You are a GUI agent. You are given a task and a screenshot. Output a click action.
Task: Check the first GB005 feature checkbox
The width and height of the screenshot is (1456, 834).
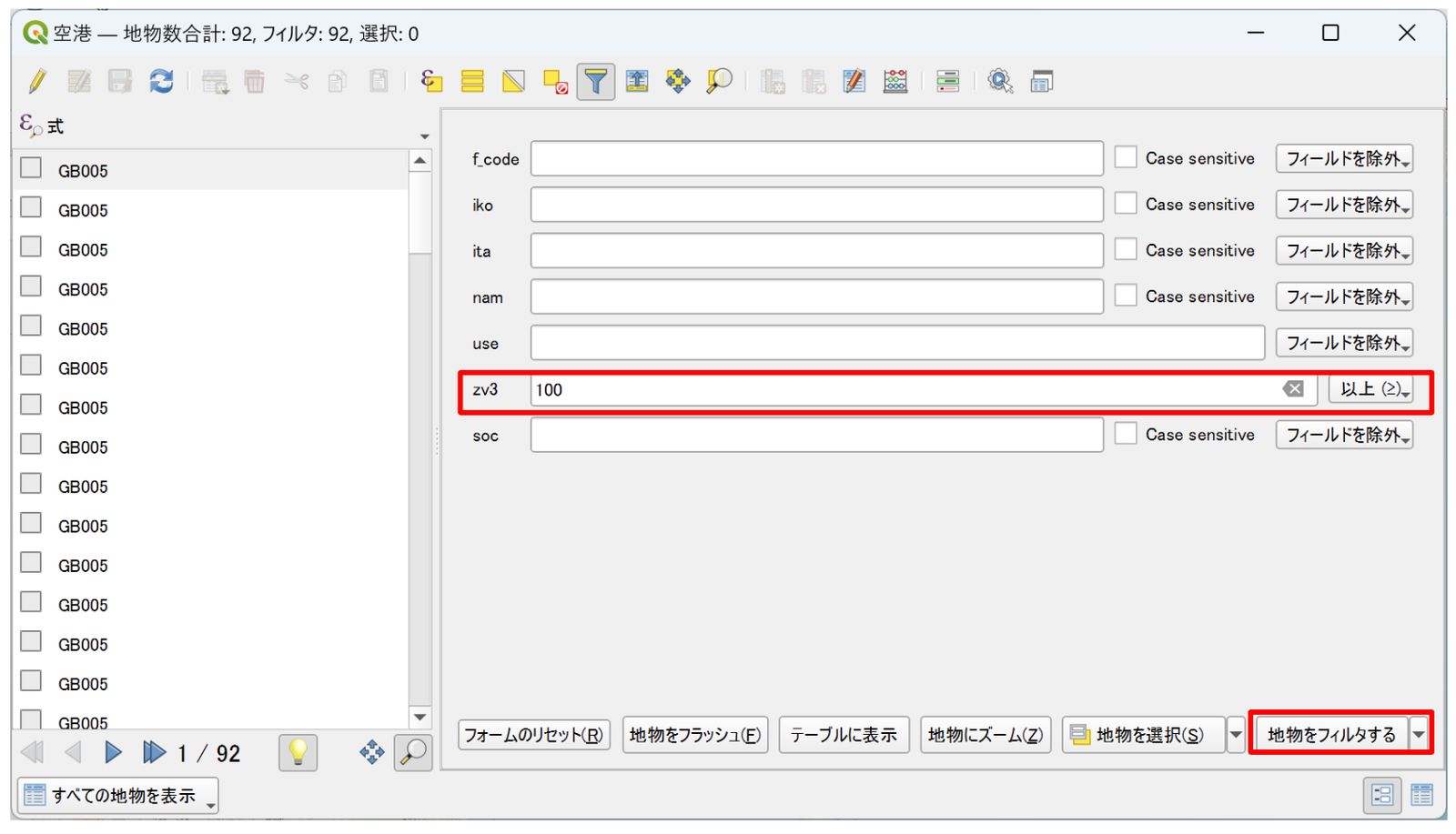(32, 168)
